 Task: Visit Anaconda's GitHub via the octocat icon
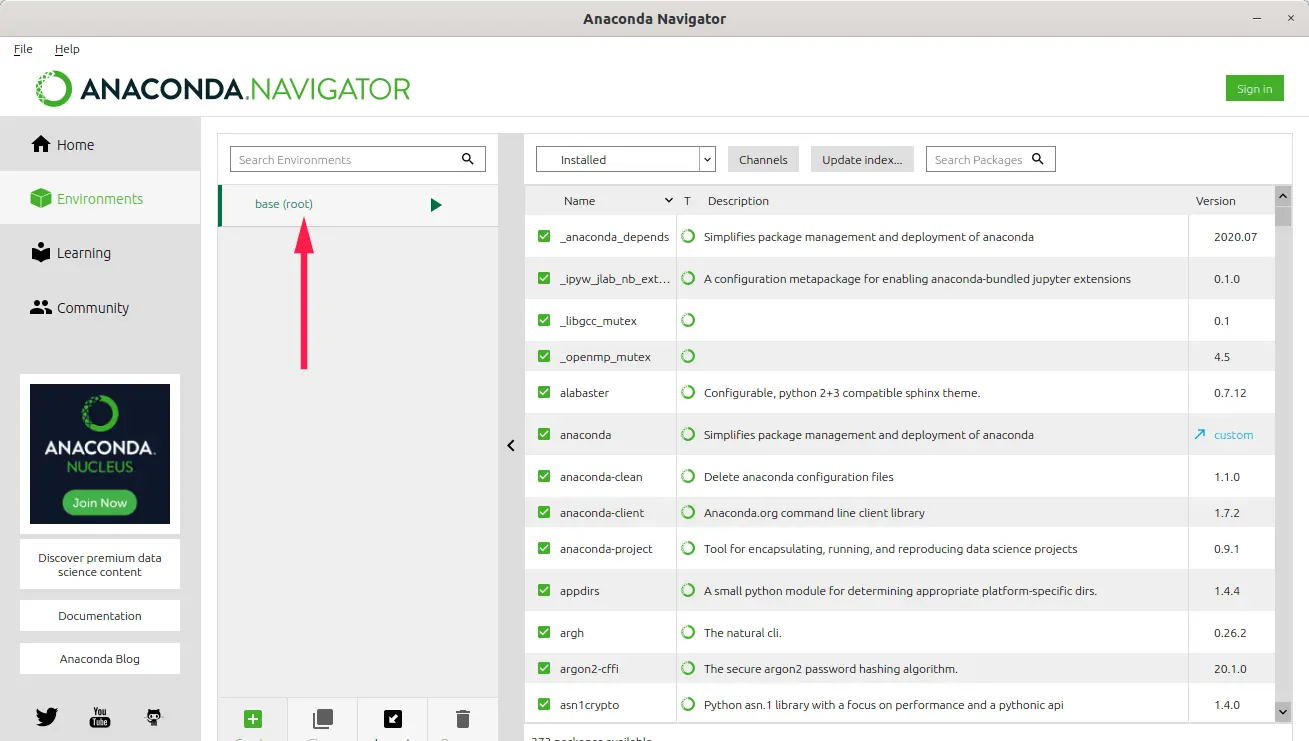[x=152, y=716]
